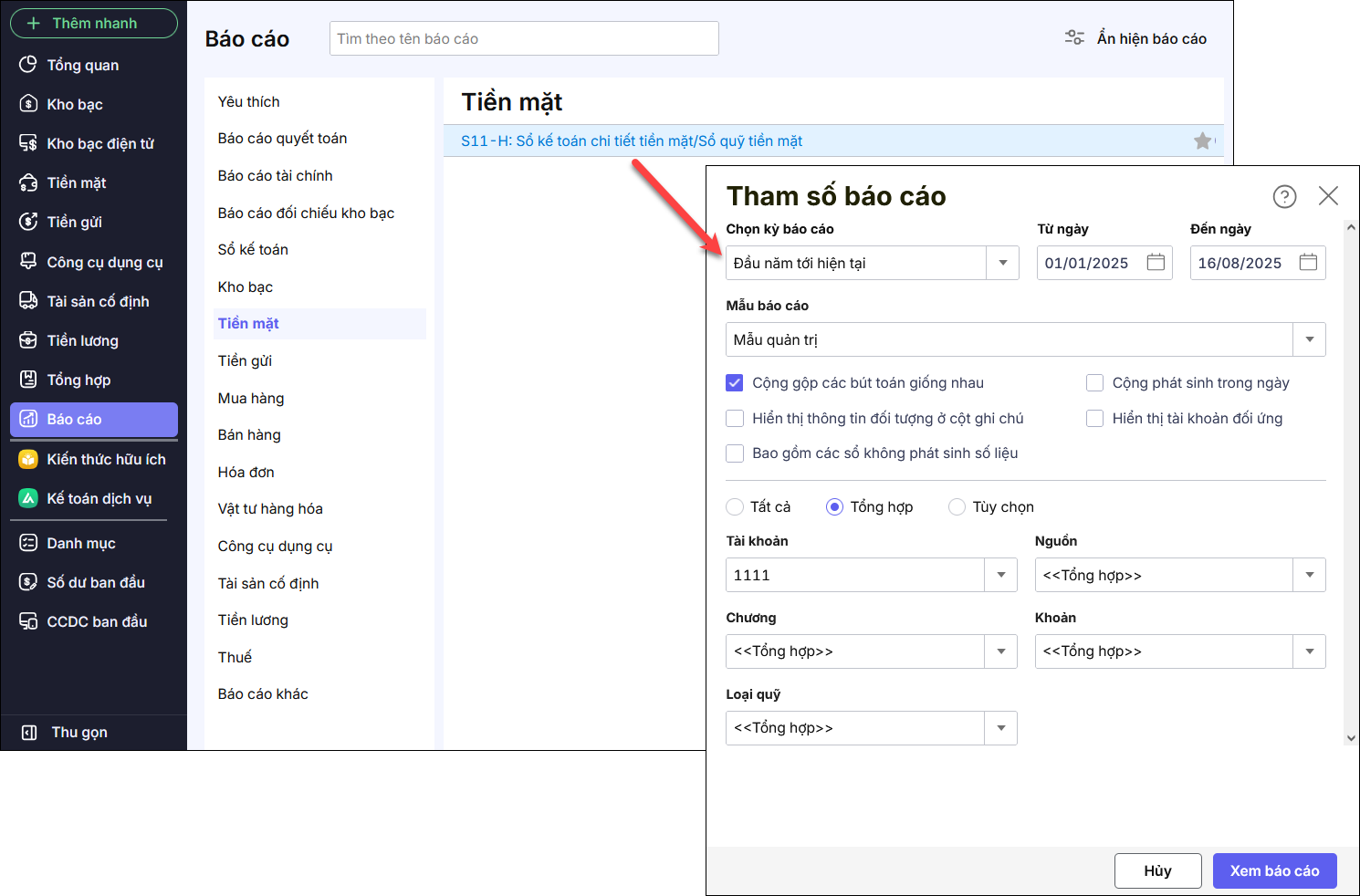Select the Tất cả radio option
This screenshot has height=896, width=1360.
[735, 507]
